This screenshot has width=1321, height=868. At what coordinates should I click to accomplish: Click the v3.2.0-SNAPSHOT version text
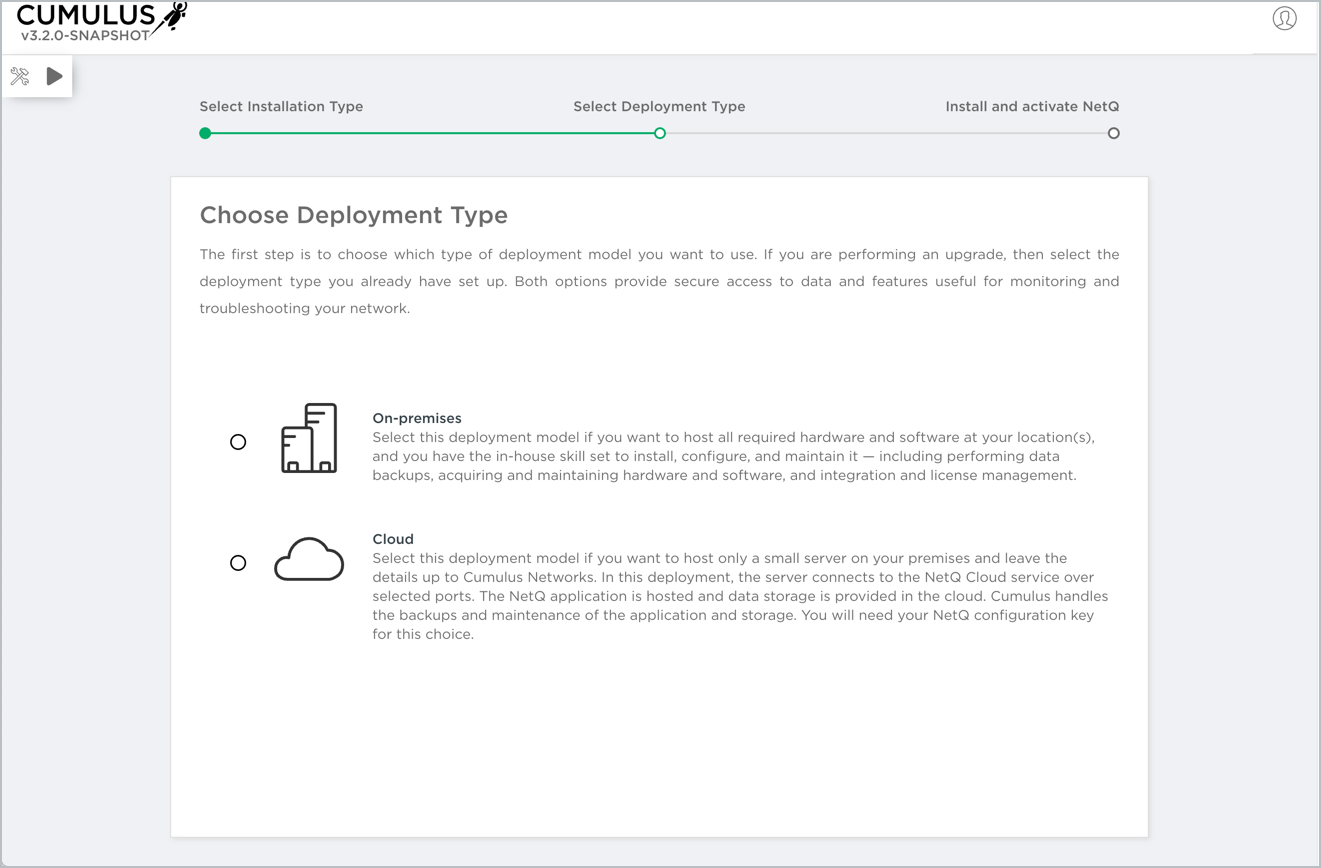click(85, 36)
